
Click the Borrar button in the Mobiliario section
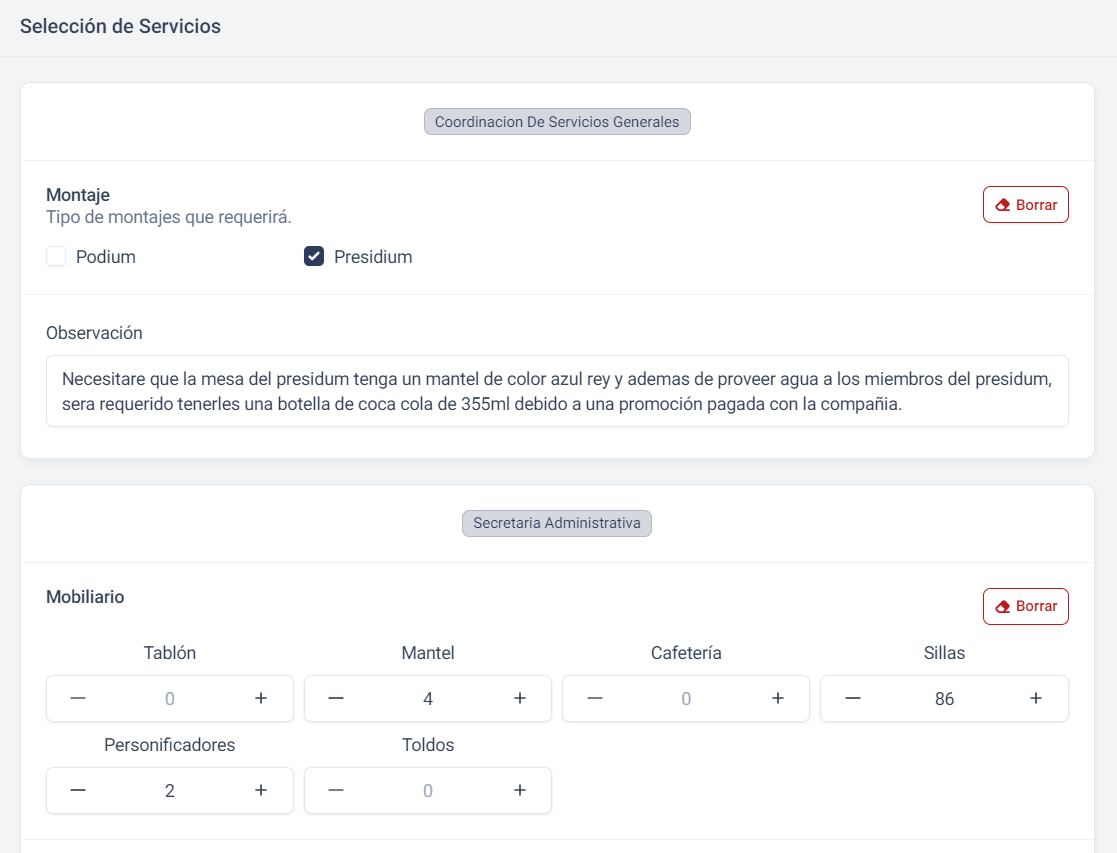1026,606
